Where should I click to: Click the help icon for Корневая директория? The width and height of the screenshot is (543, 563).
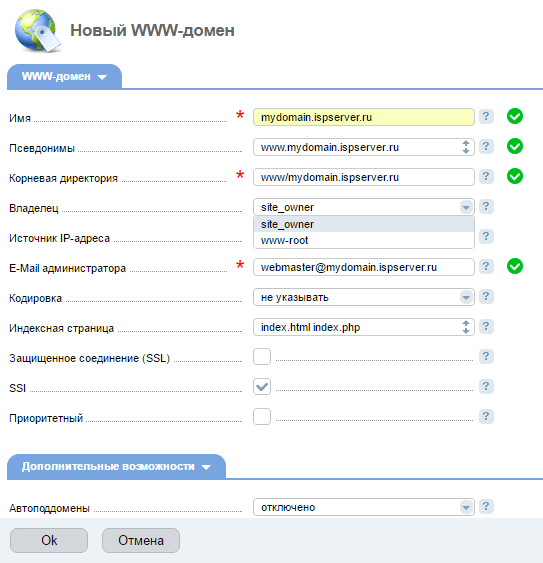(486, 177)
